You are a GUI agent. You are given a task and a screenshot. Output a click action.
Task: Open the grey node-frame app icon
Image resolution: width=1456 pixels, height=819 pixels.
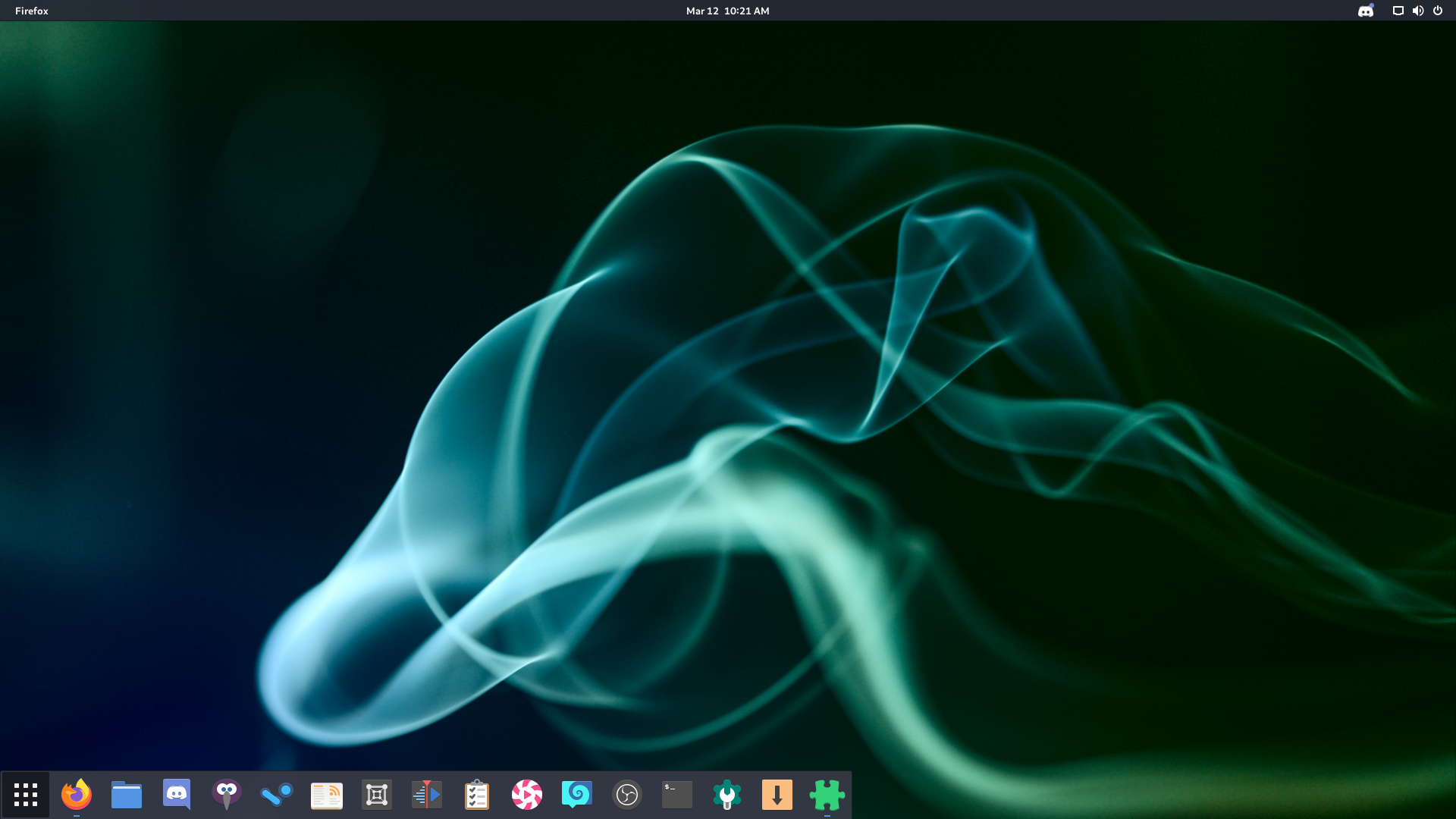coord(376,795)
